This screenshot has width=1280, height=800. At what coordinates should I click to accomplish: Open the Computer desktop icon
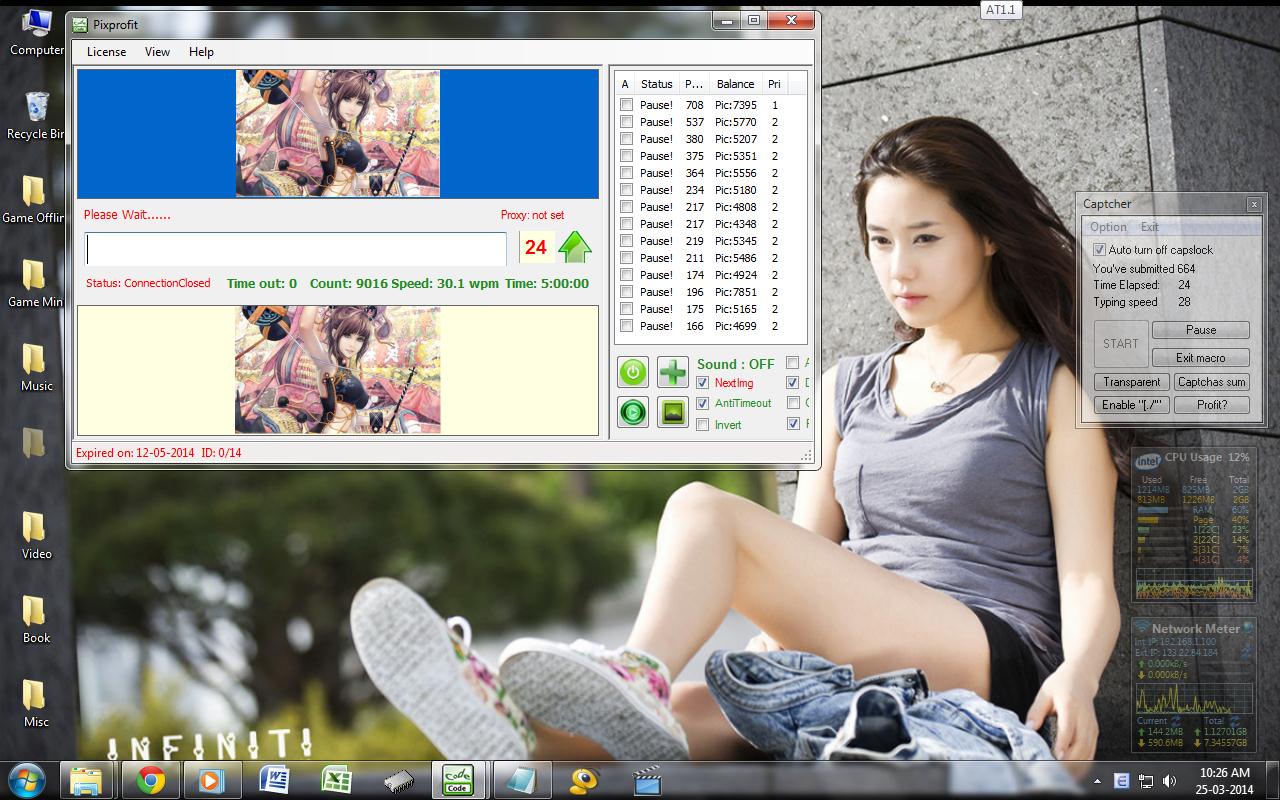point(37,32)
